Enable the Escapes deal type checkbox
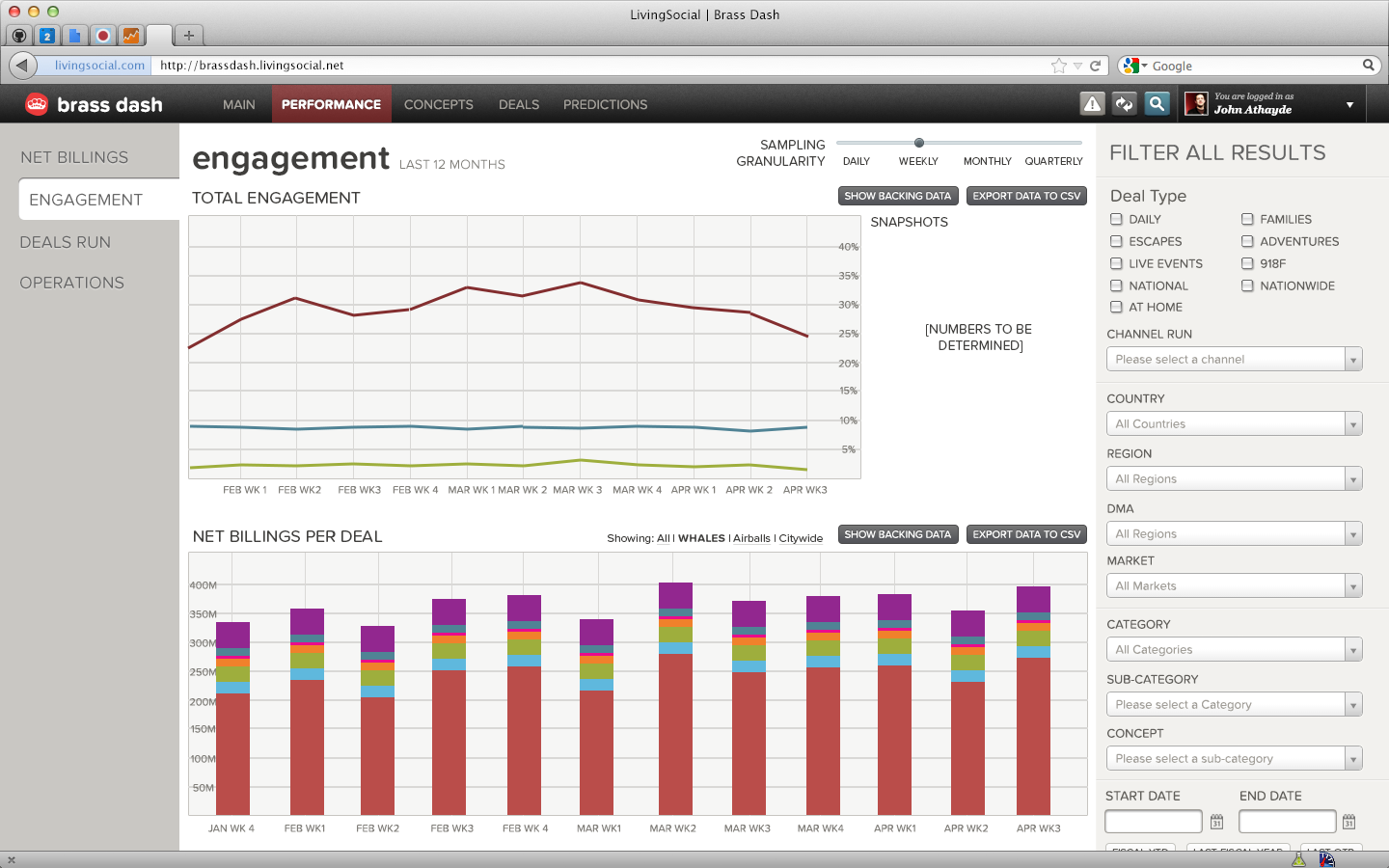This screenshot has width=1389, height=868. coord(1116,241)
